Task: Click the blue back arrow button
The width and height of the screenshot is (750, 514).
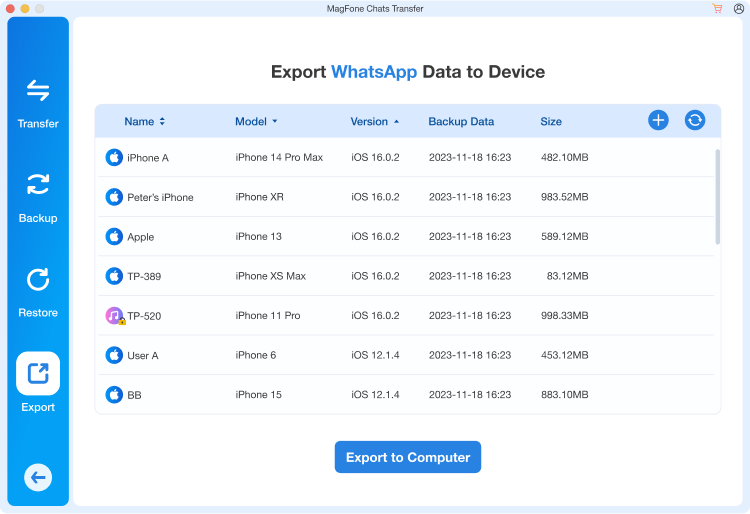Action: (x=38, y=478)
